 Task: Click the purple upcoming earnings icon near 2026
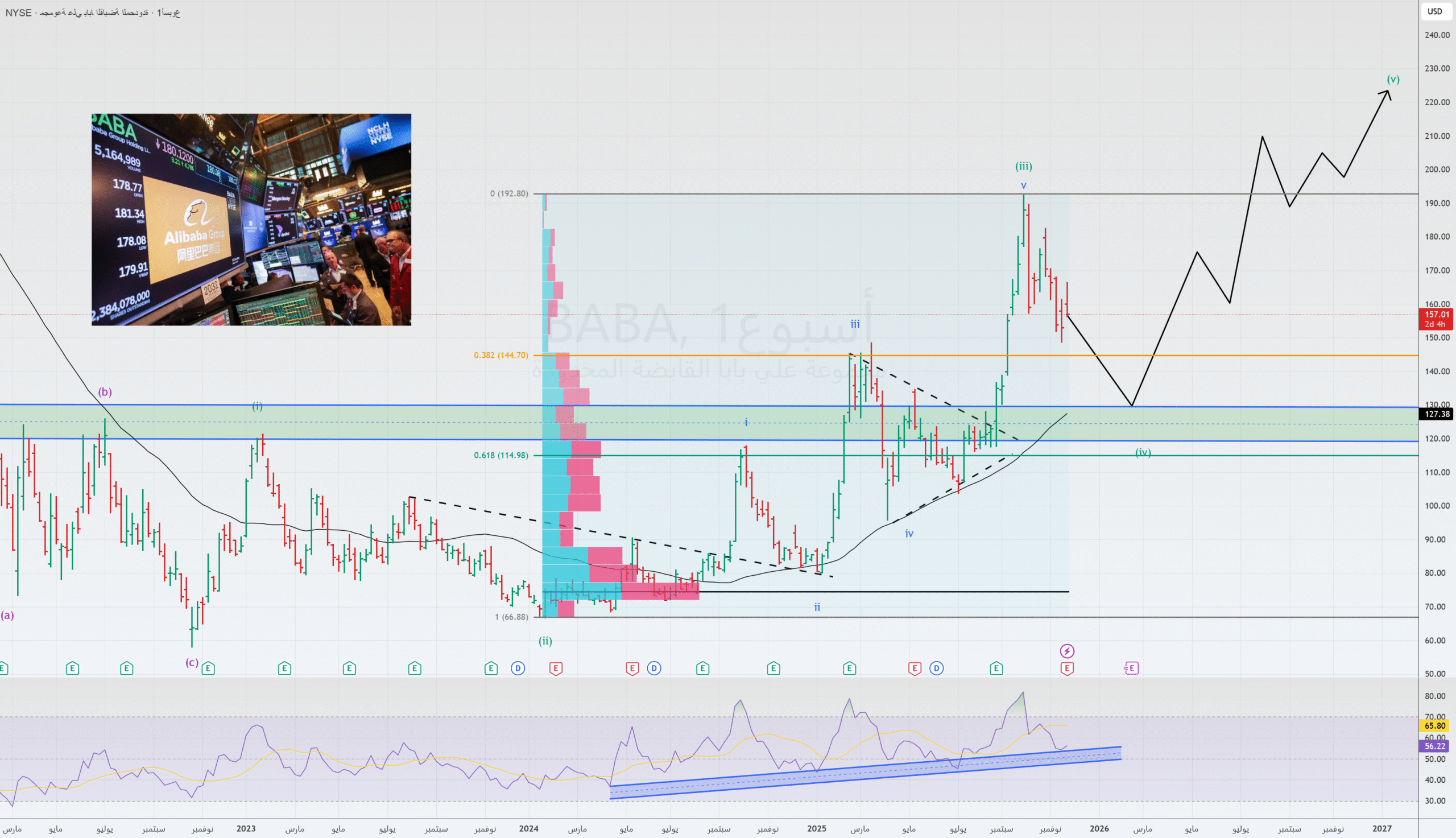(1131, 668)
